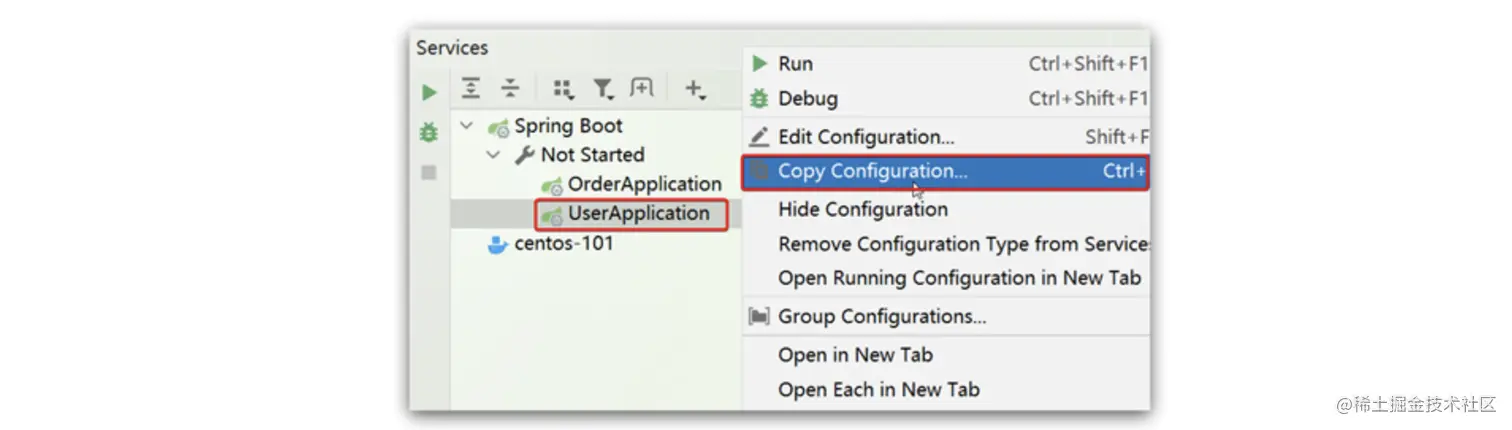The image size is (1512, 430).
Task: Select UserApplication in the services tree
Action: 638,213
